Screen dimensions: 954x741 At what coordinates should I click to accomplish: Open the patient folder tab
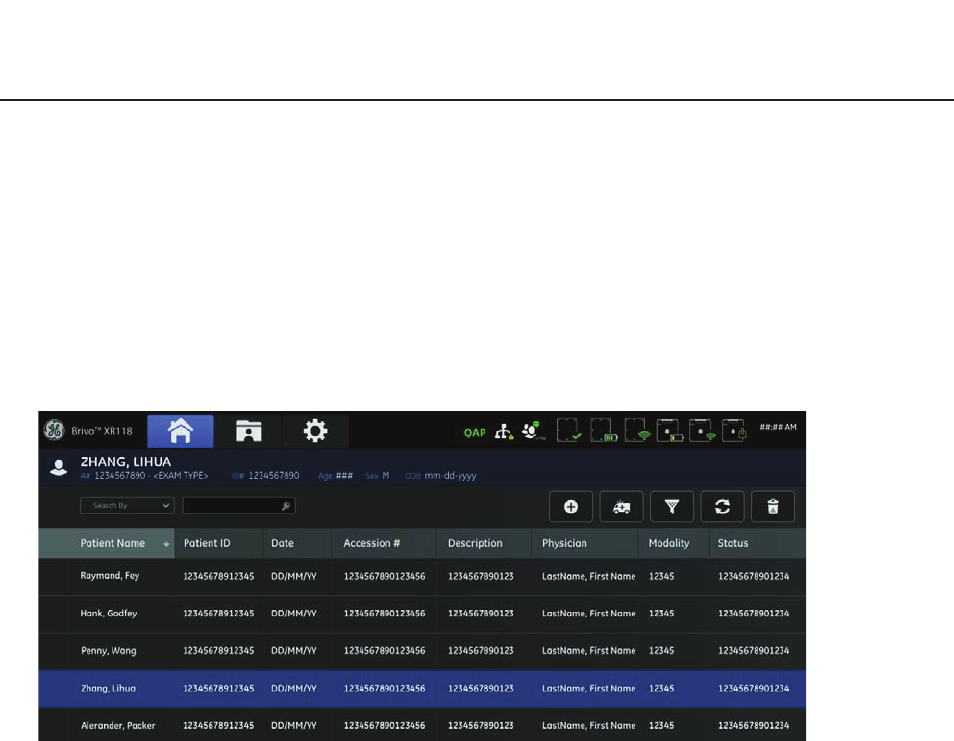(x=248, y=431)
